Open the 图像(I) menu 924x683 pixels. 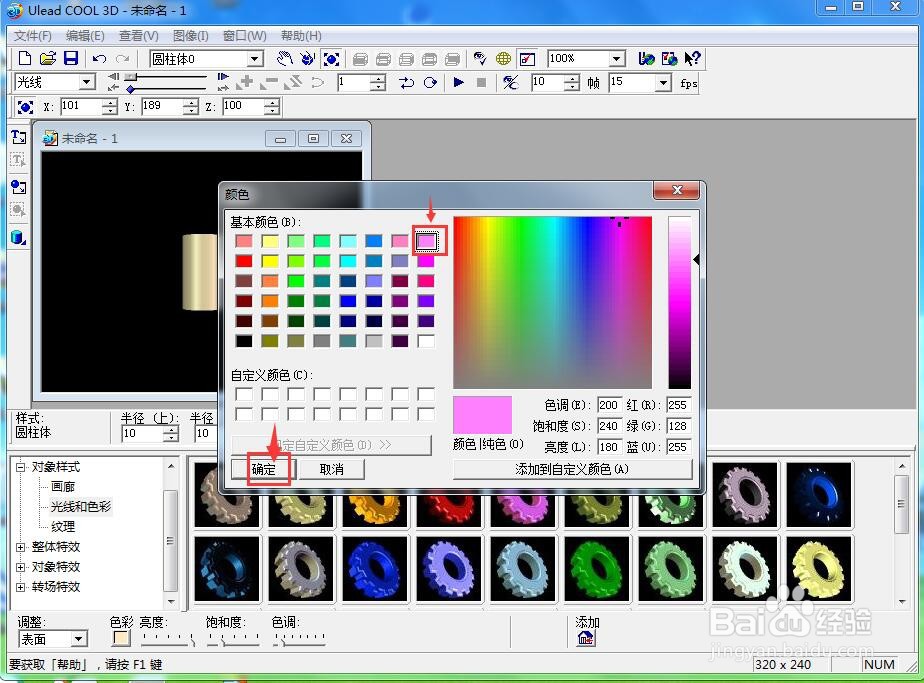tap(191, 35)
